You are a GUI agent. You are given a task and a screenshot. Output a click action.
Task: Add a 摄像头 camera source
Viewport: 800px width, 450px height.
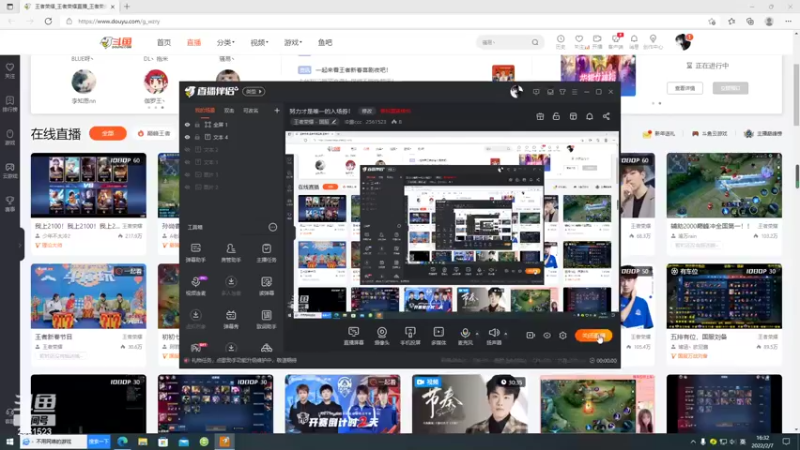click(382, 336)
